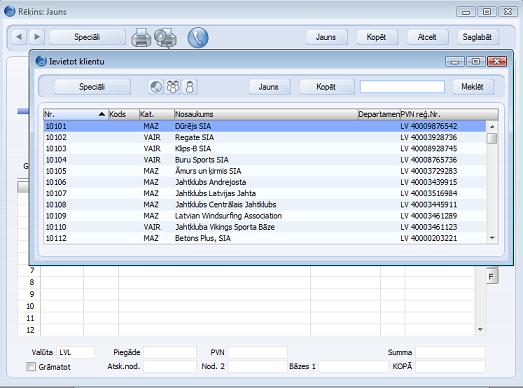Focus the search field beside Meklēt
The image size is (523, 388).
[x=402, y=87]
